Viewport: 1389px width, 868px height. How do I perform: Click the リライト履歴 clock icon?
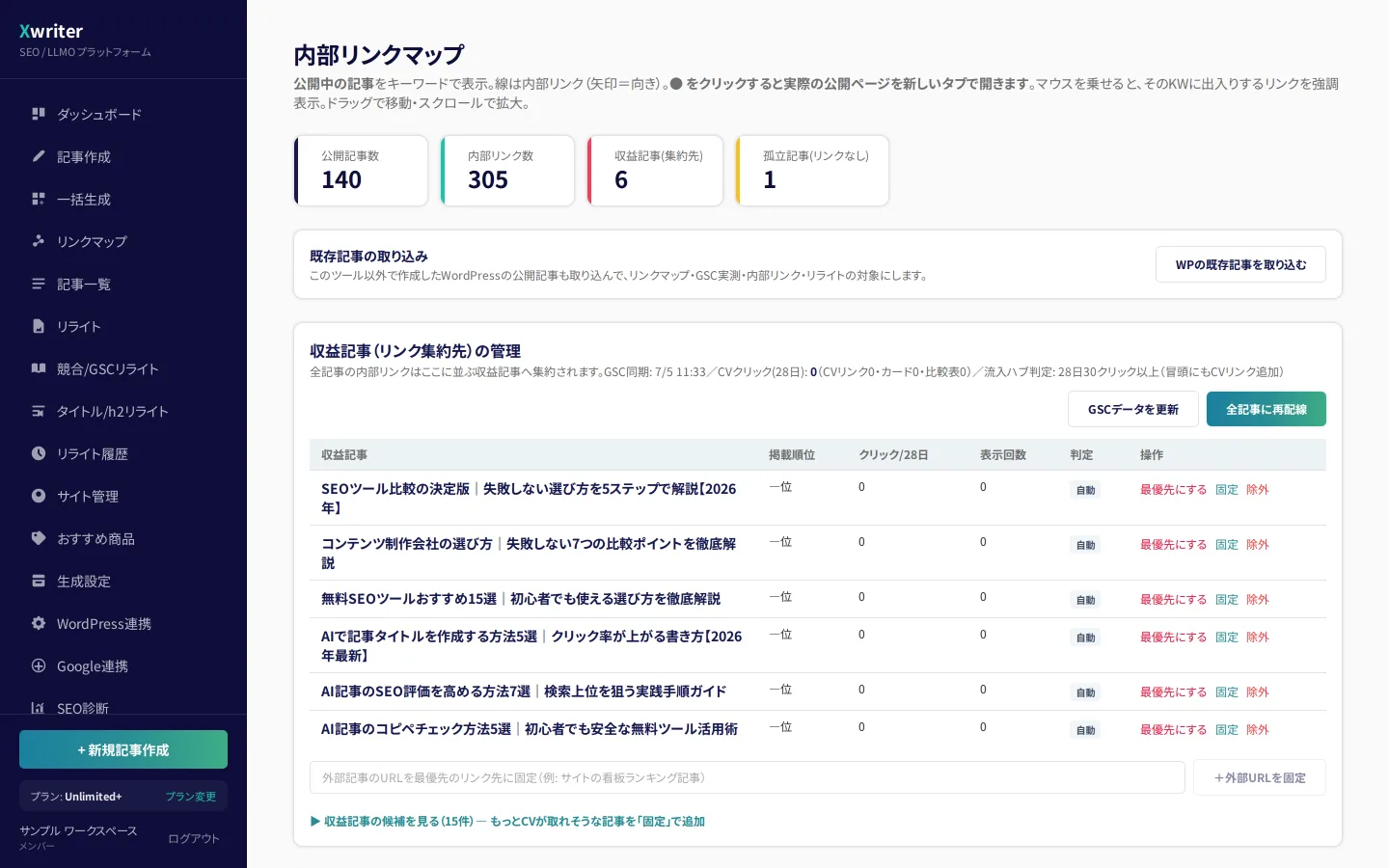tap(39, 453)
